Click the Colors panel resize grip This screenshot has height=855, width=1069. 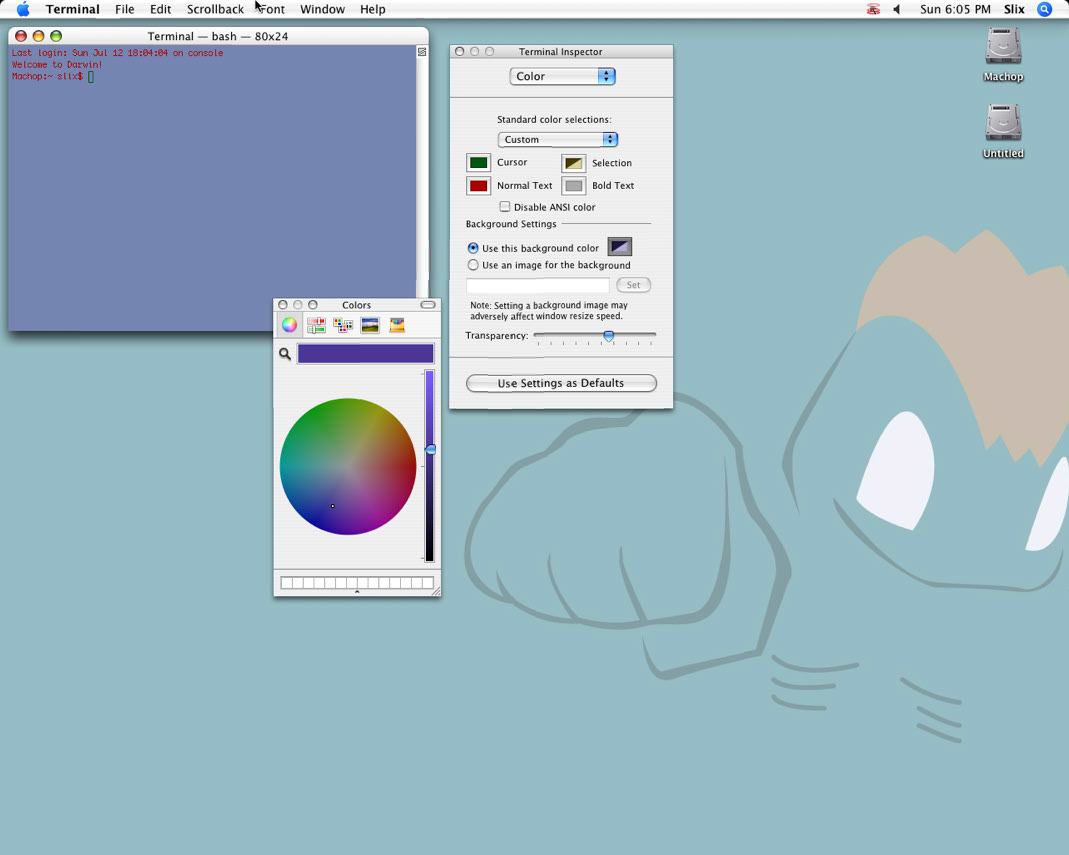436,591
